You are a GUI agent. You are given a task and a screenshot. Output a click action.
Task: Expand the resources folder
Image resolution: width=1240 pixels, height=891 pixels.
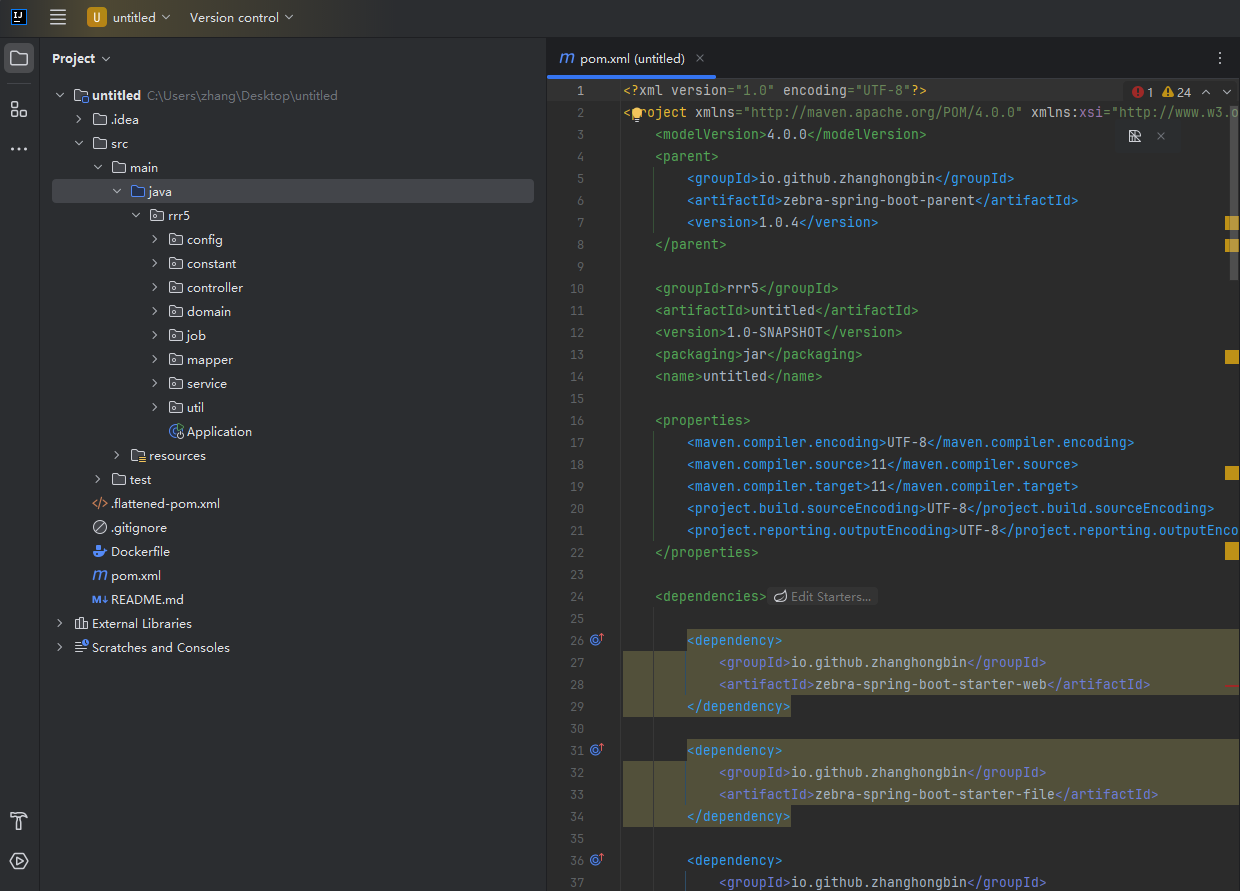point(117,456)
